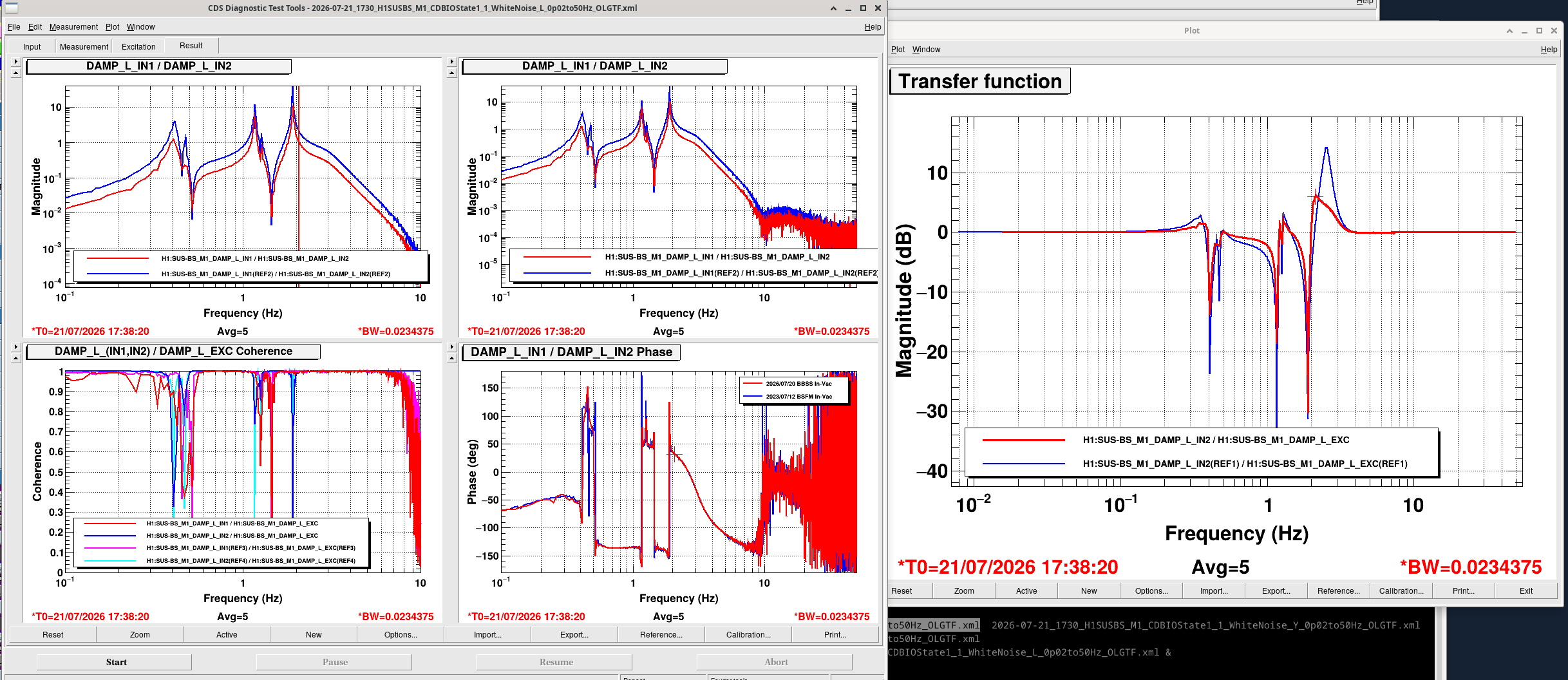Click the right-arrow icon beside Coherence plot pad
Viewport: 1568px width, 680px height.
16,347
